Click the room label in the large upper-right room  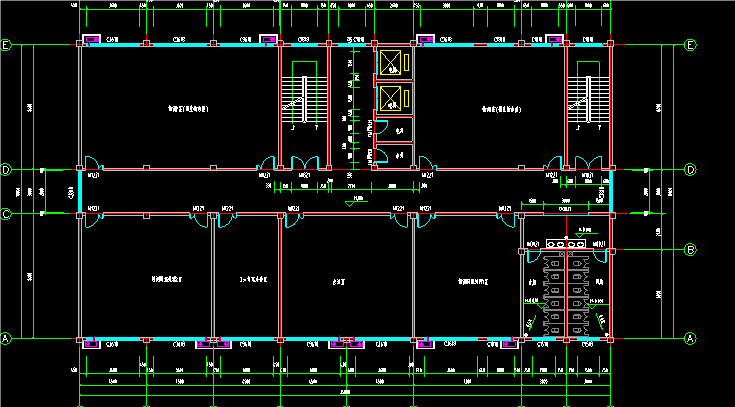coord(502,110)
